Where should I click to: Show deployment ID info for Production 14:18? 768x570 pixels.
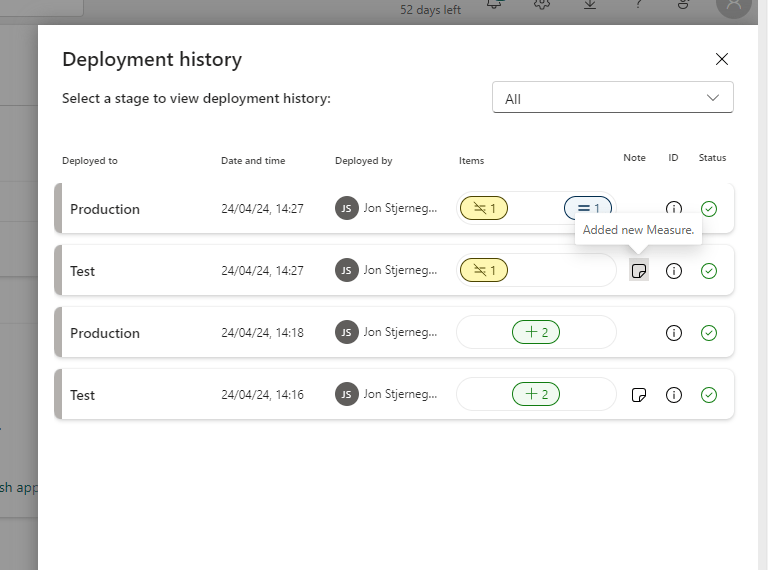point(674,333)
